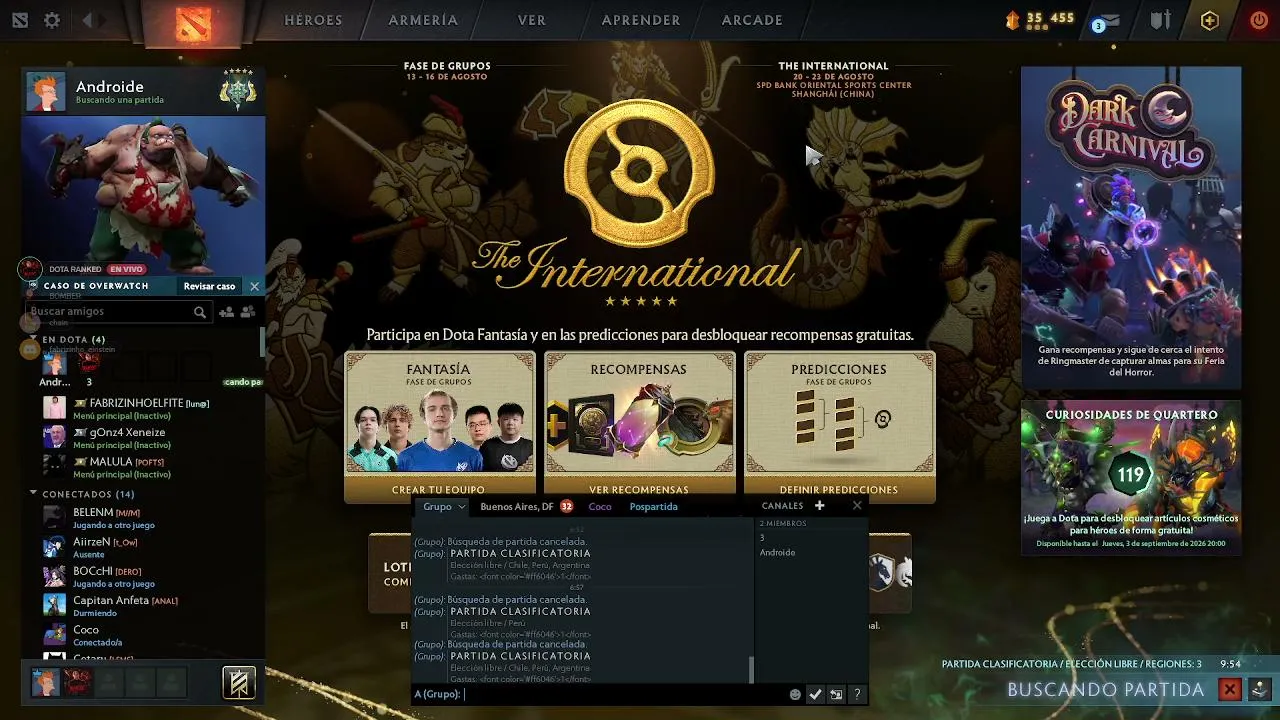
Task: Open the mail notifications icon
Action: (x=1109, y=22)
